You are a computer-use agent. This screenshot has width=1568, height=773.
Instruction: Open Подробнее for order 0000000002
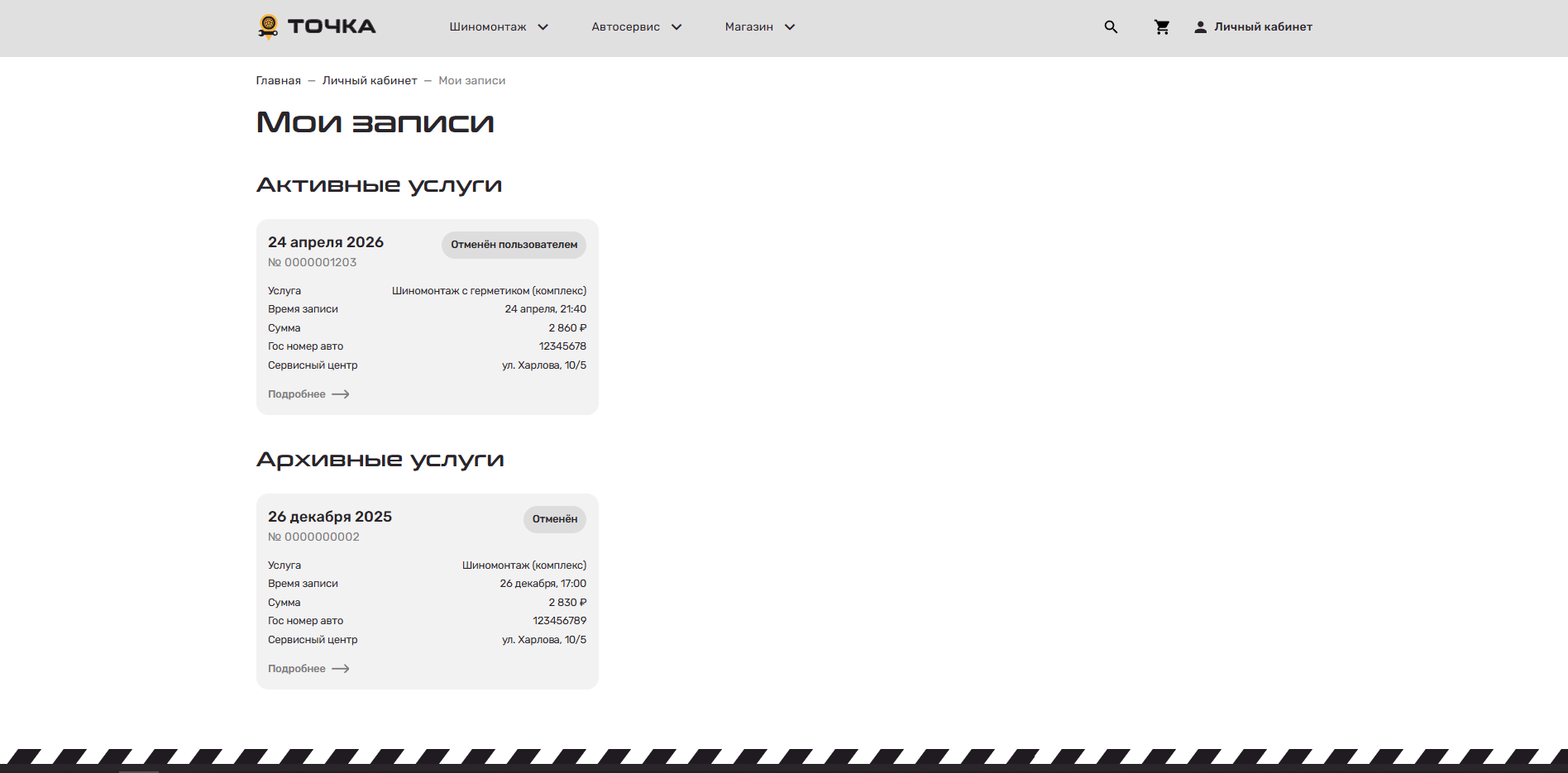297,669
